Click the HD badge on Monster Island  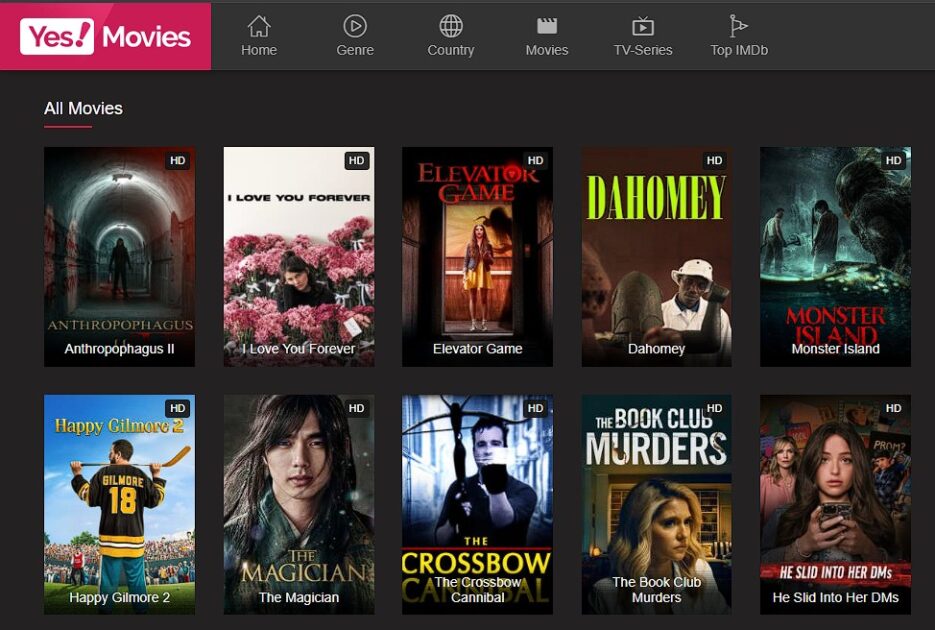893,160
